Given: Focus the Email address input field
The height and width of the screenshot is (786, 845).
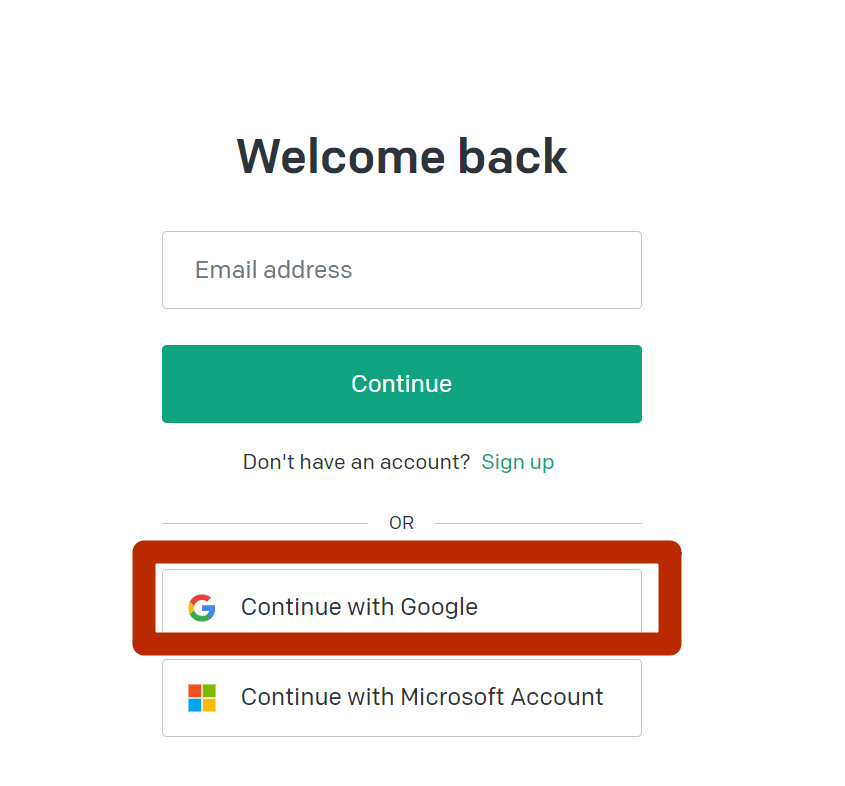Looking at the screenshot, I should tap(401, 270).
